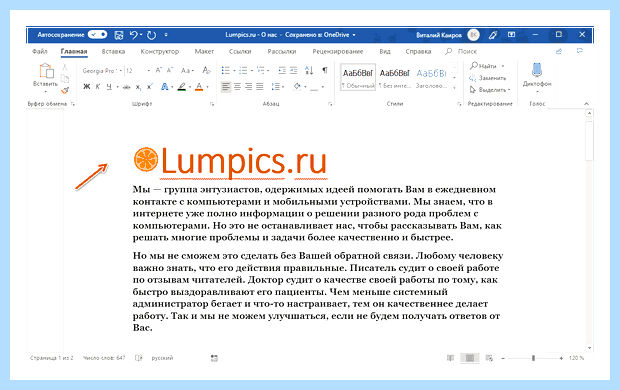Center align text
The height and width of the screenshot is (390, 620).
237,87
